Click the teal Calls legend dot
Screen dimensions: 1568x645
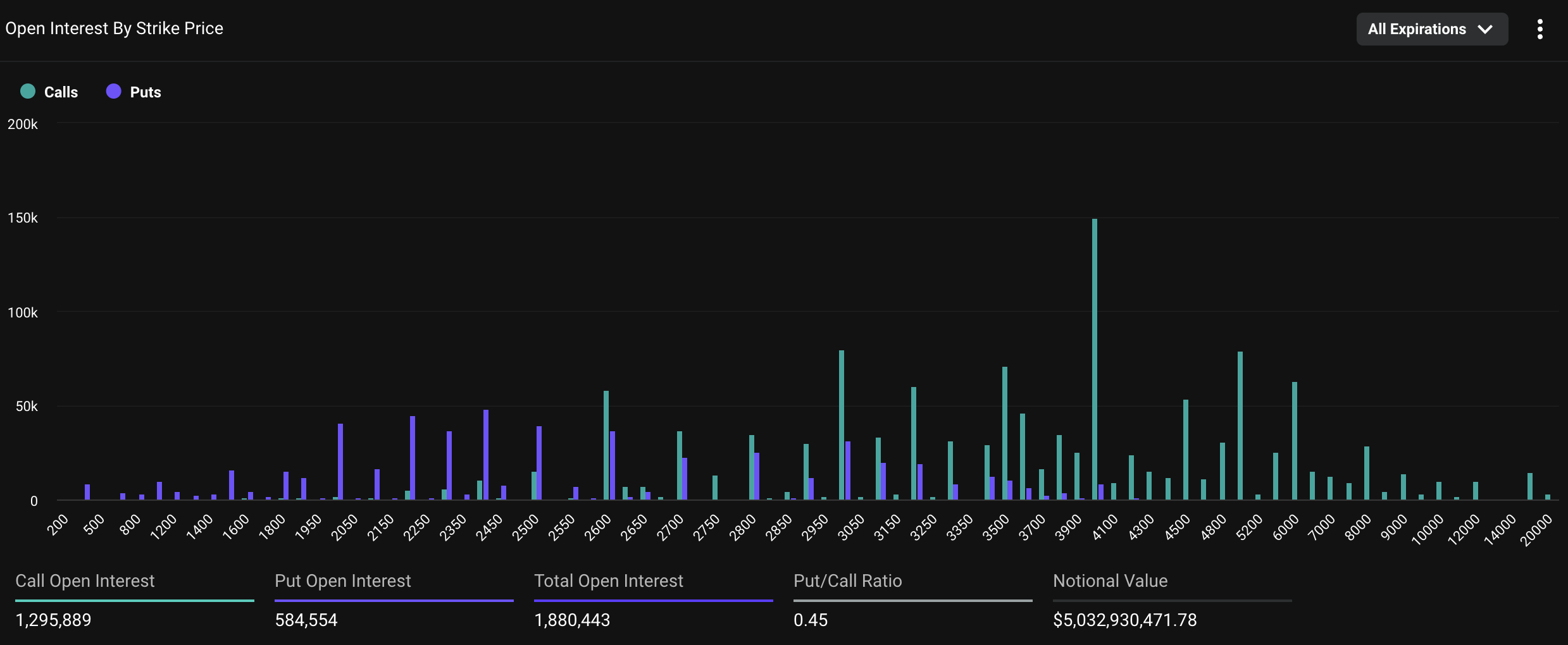tap(28, 92)
